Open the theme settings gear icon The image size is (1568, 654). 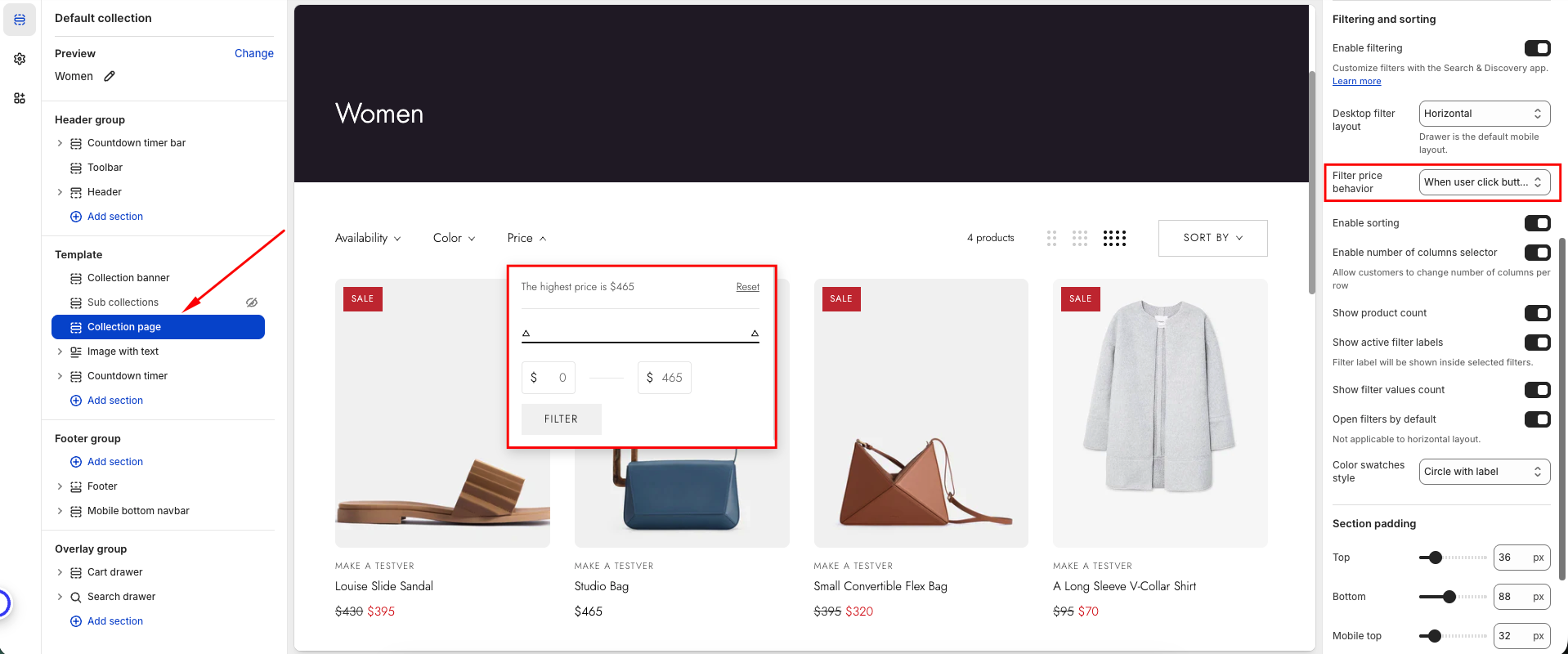point(20,59)
